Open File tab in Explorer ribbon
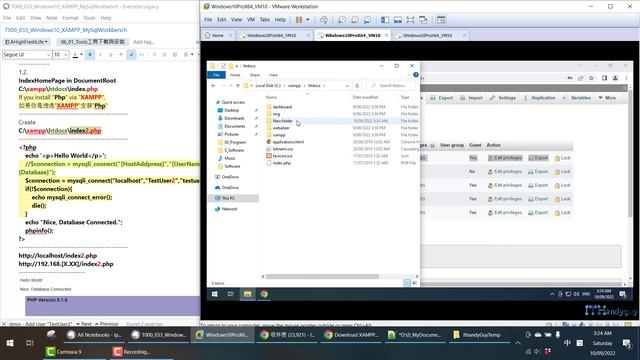 216,75
